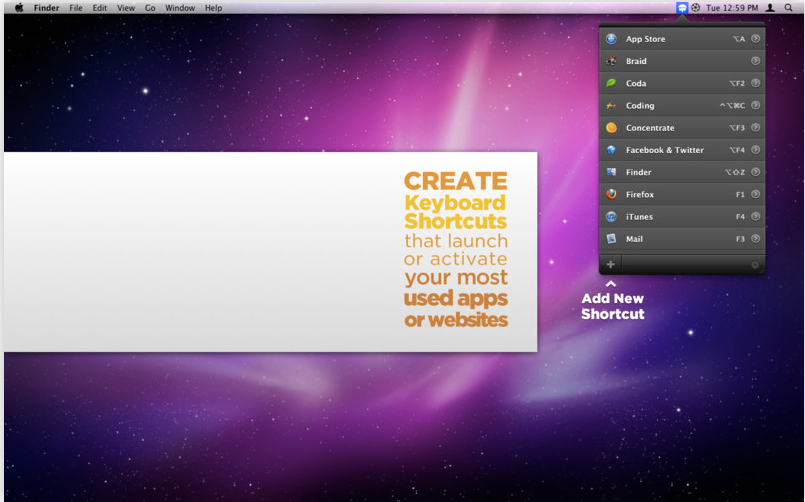Screen dimensions: 805x502
Task: Select the Coding shortcut name
Action: pyautogui.click(x=640, y=106)
